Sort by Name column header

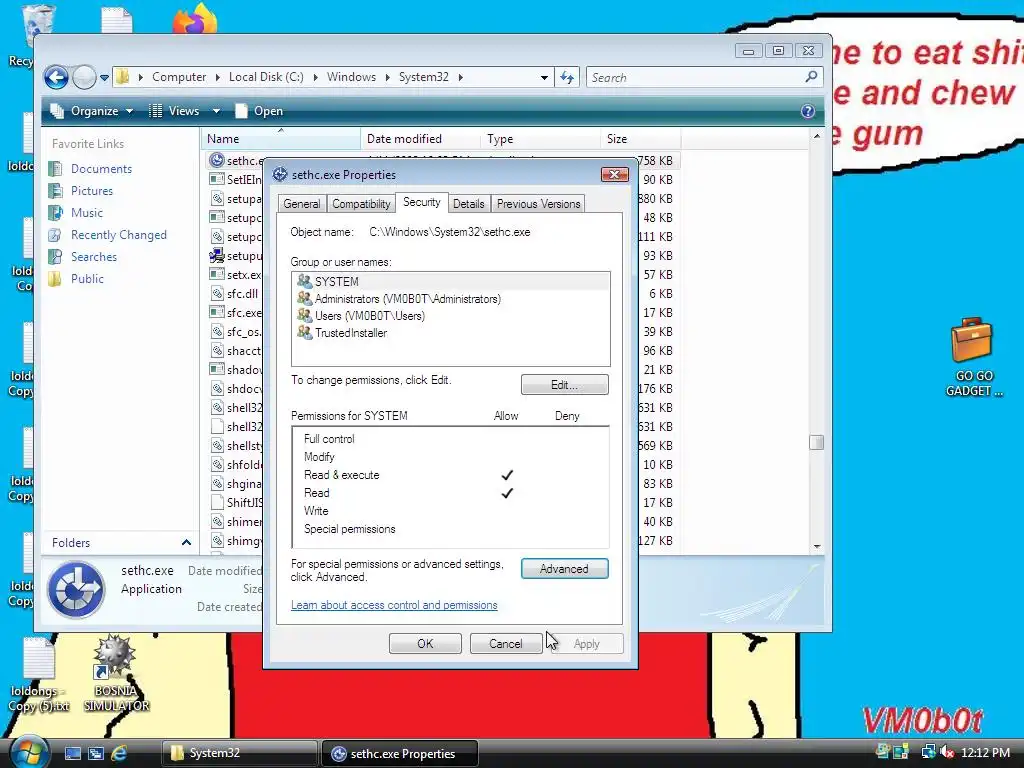[x=281, y=138]
